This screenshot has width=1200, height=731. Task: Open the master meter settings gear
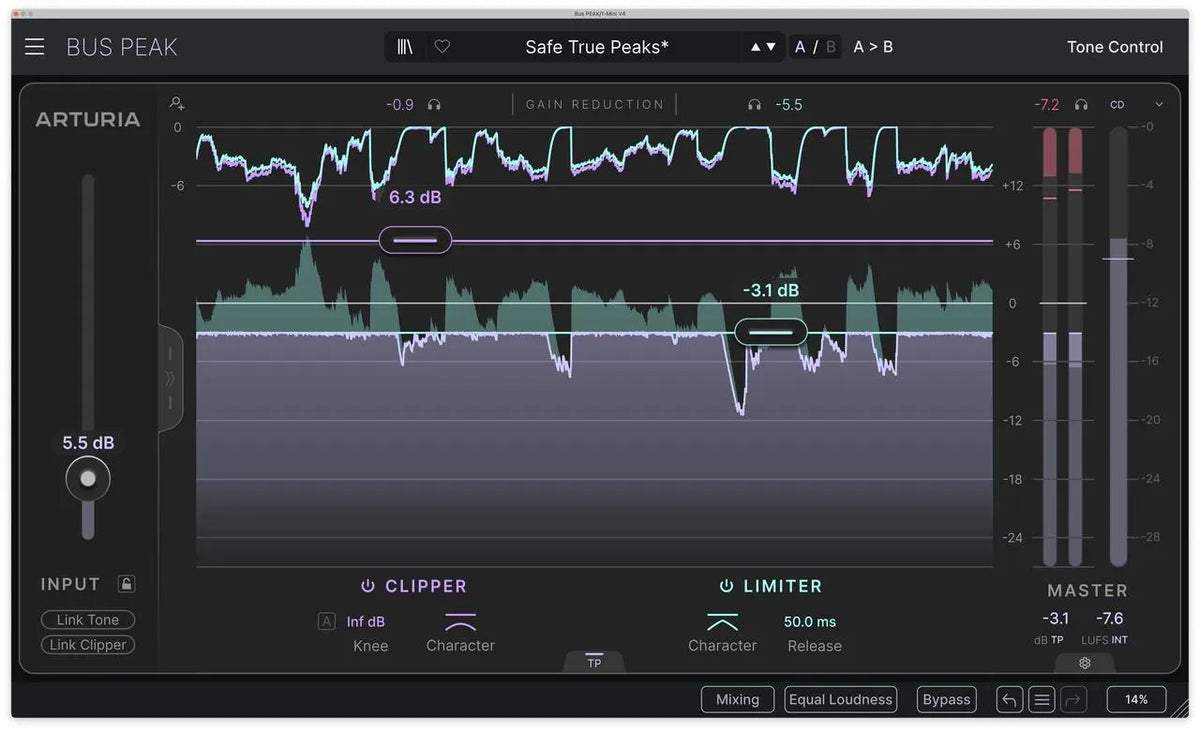point(1084,663)
